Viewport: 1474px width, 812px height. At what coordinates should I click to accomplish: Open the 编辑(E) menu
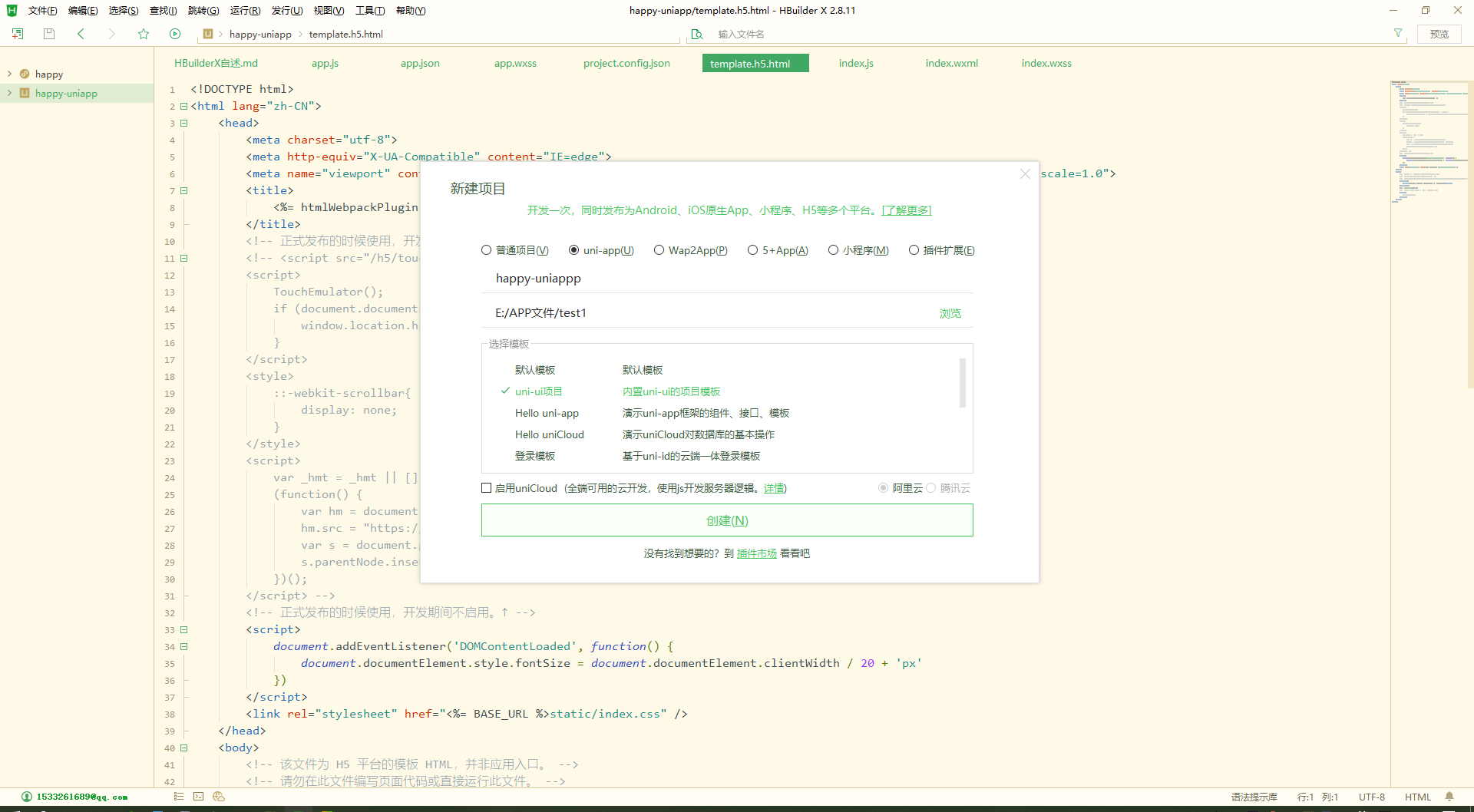click(x=83, y=10)
